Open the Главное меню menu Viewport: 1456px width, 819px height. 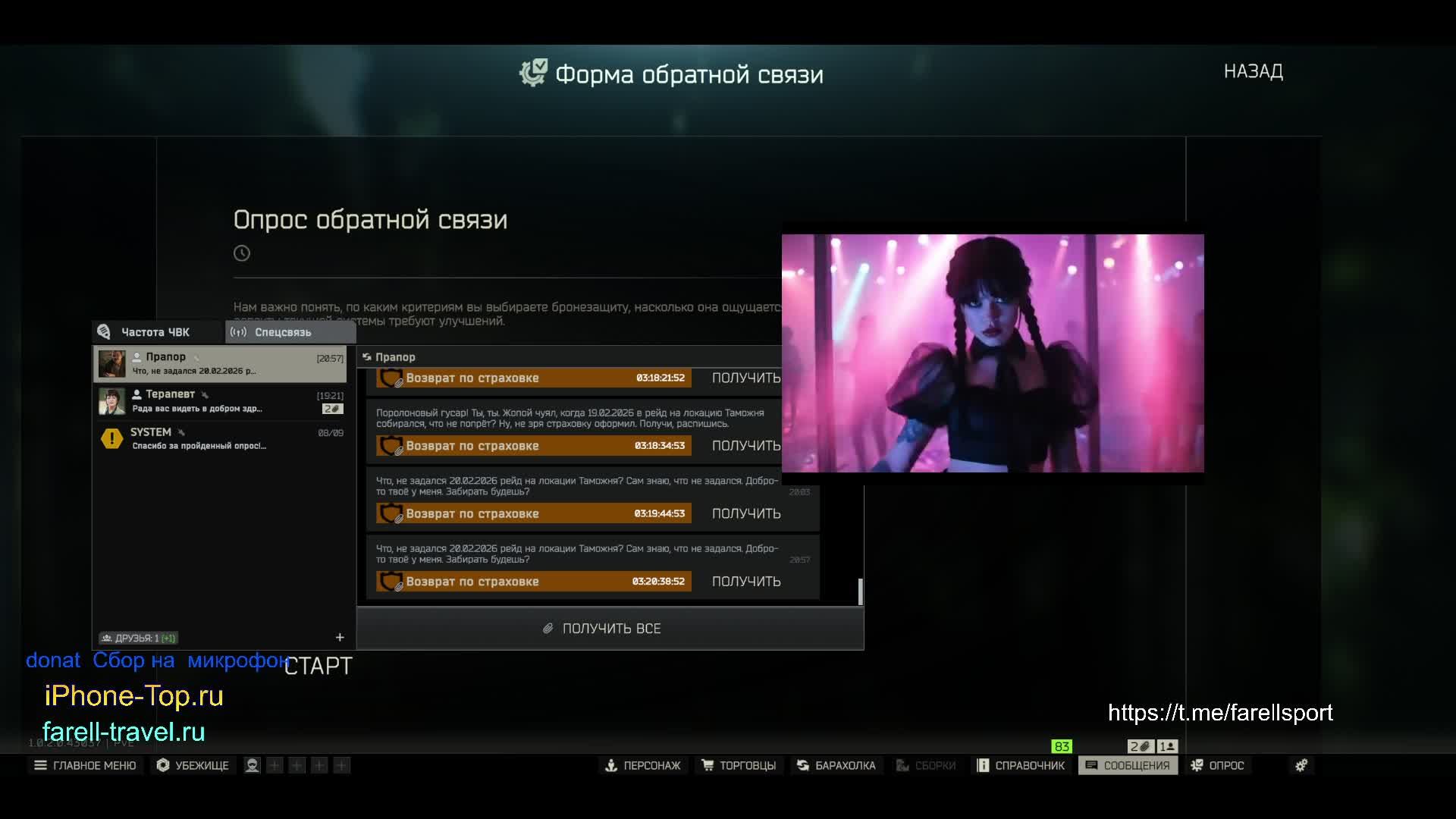click(85, 765)
